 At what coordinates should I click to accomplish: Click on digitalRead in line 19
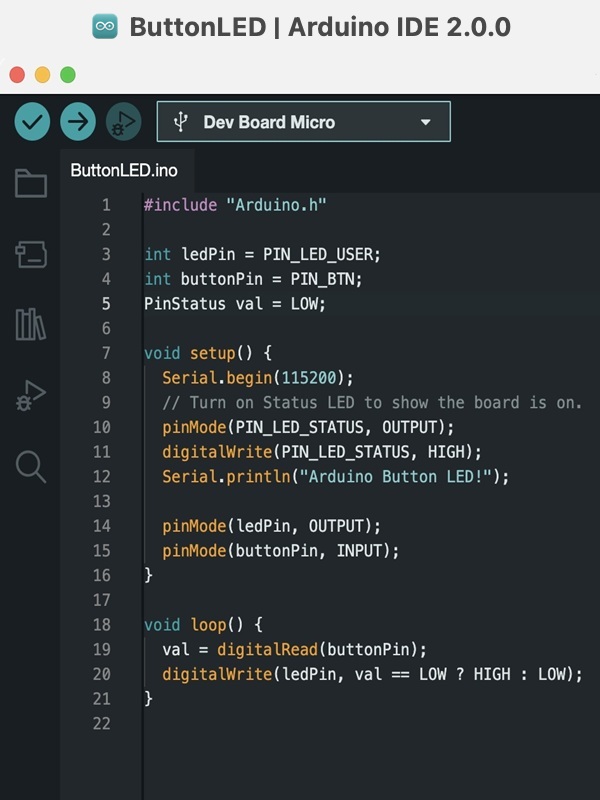267,649
